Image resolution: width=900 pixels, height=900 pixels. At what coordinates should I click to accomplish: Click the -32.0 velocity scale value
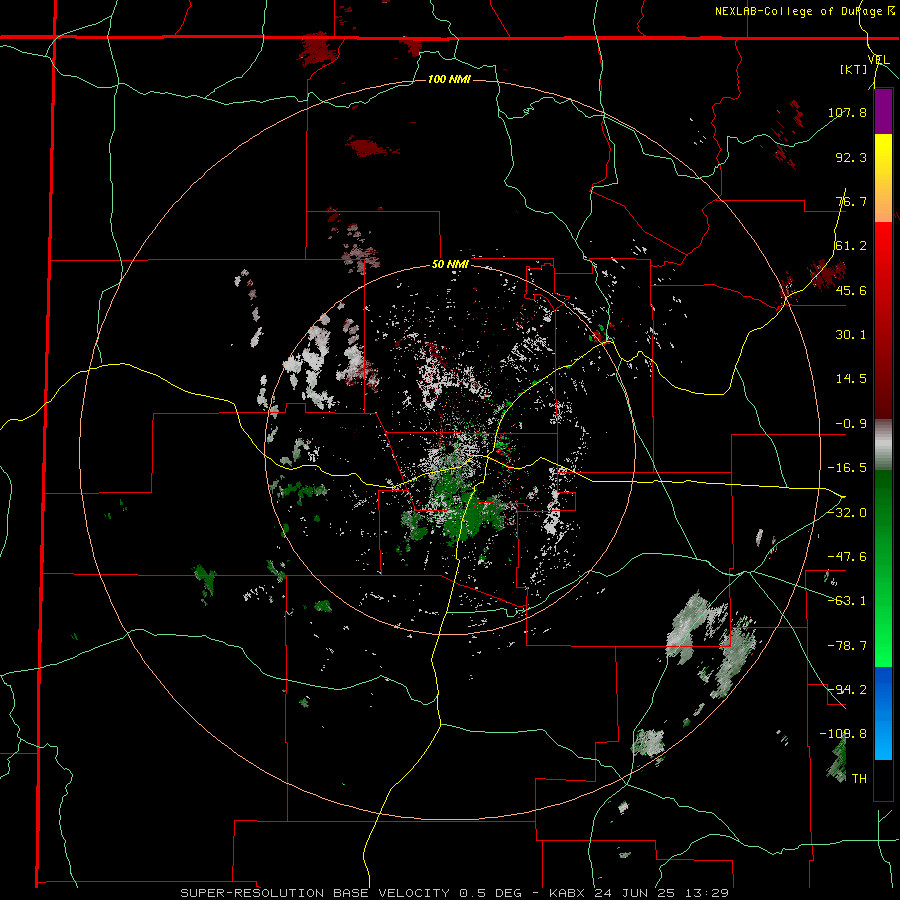847,512
